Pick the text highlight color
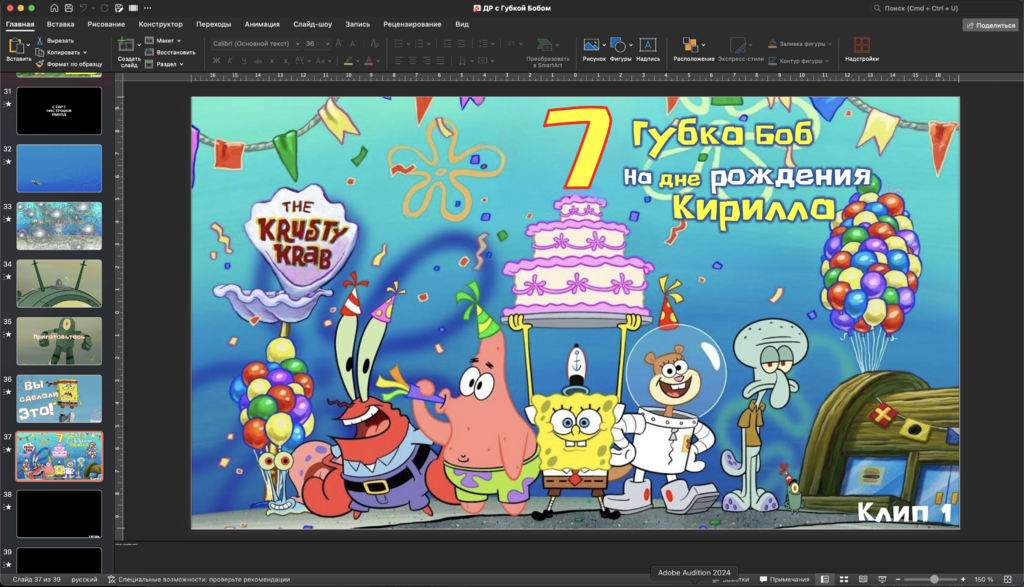Viewport: 1024px width, 587px height. click(349, 61)
